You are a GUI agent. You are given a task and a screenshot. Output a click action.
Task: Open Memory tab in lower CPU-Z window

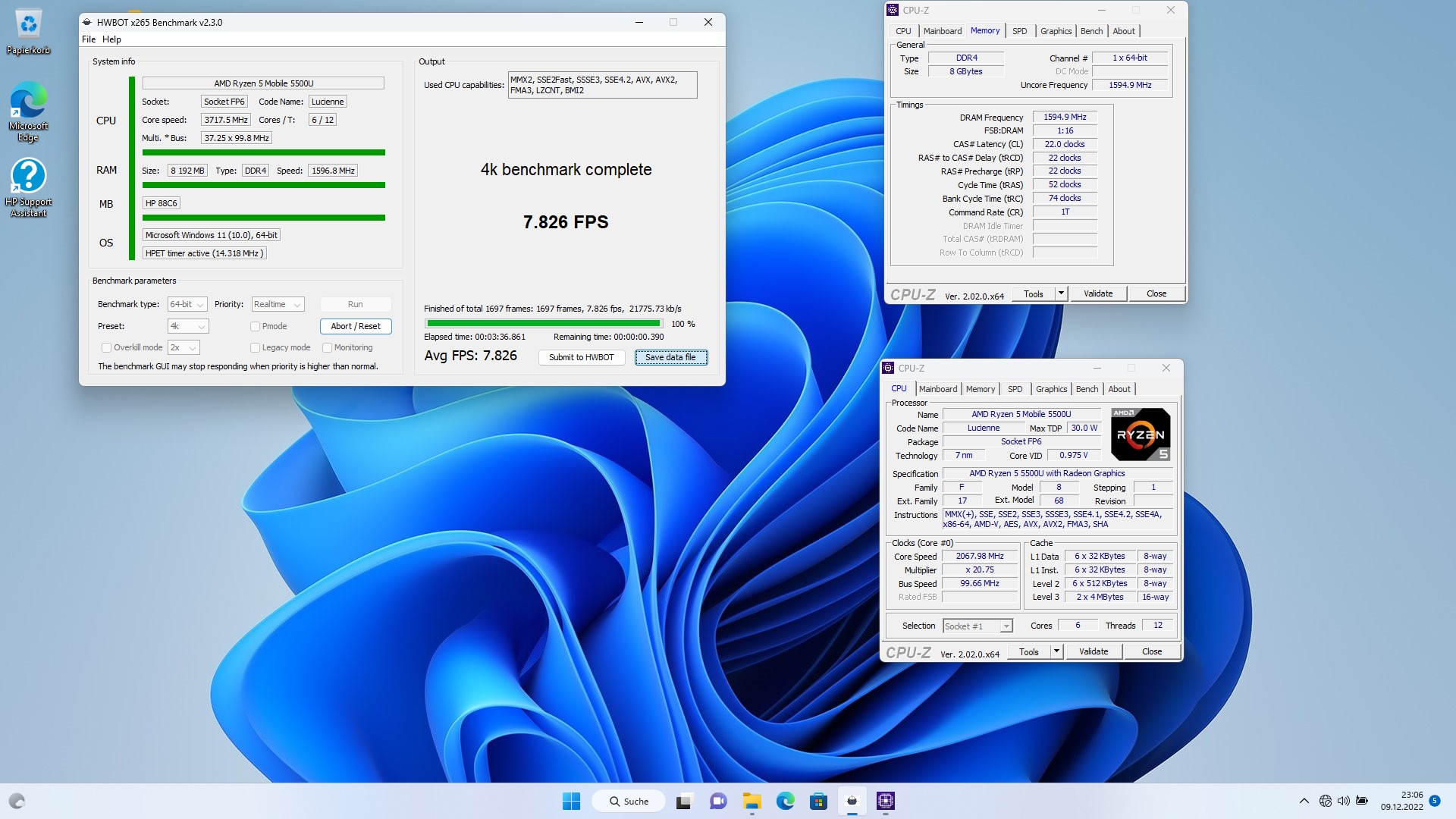click(x=980, y=389)
